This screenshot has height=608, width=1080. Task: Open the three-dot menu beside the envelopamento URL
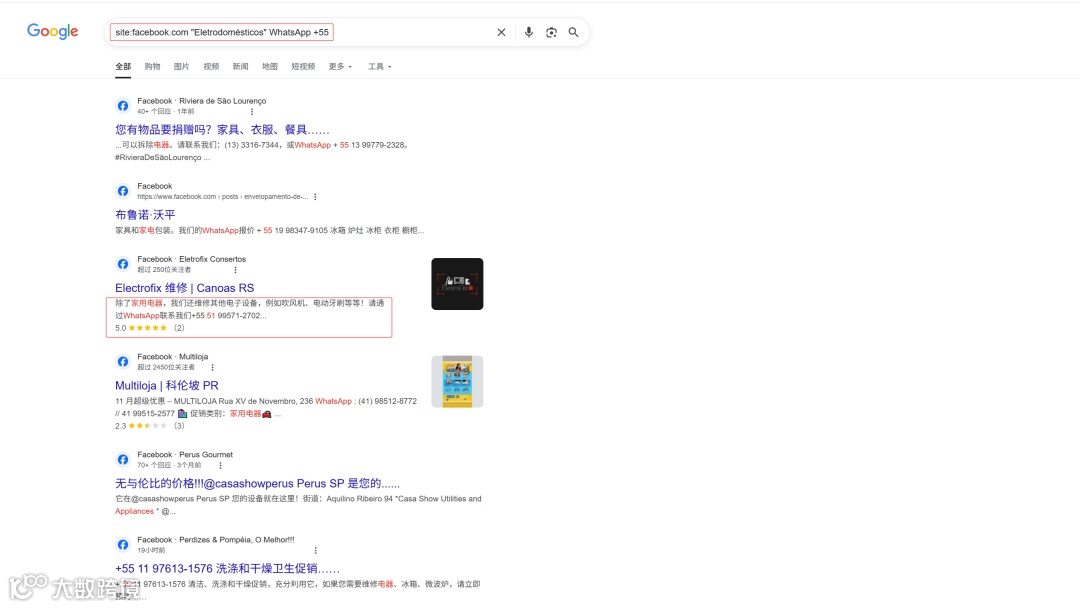(x=315, y=197)
